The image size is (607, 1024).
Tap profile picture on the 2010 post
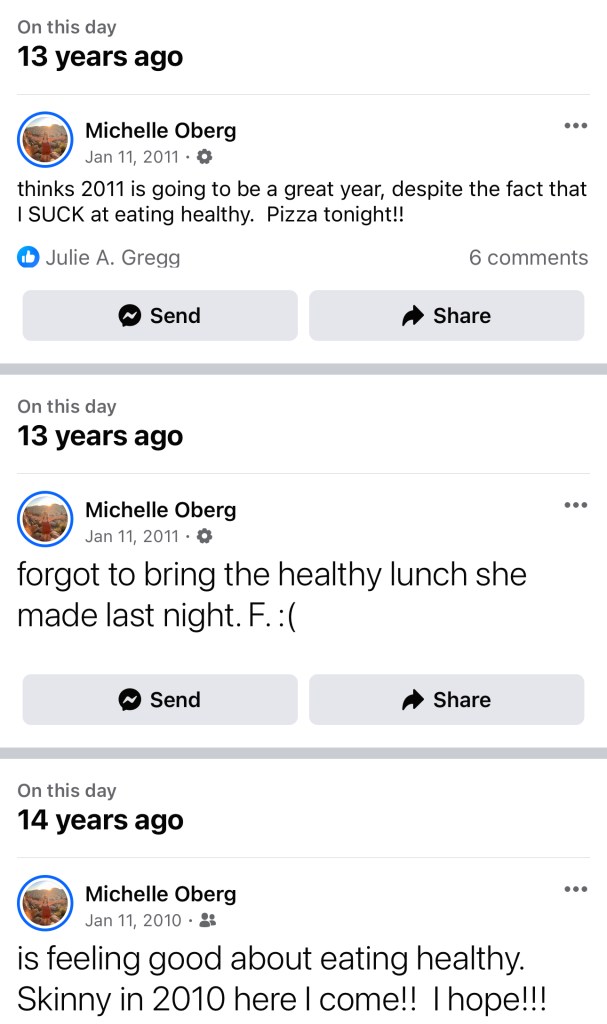point(45,904)
